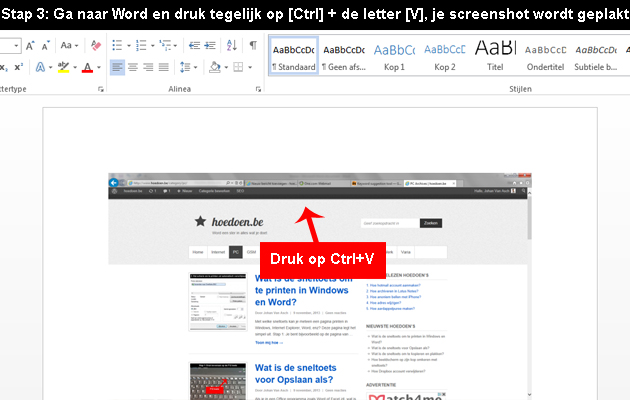This screenshot has width=630, height=400.
Task: Open the line spacing dropdown arrow
Action: tap(196, 67)
